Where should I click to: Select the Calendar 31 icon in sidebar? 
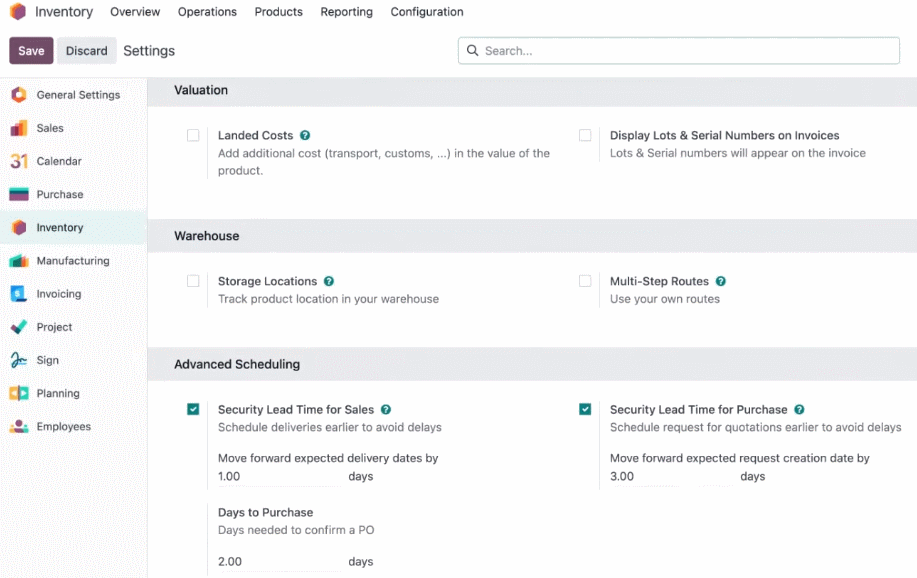19,161
